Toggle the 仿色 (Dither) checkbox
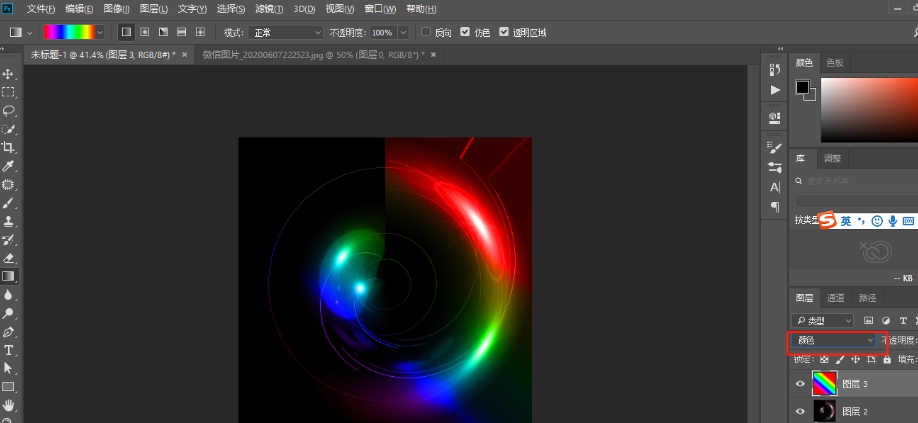The image size is (918, 423). point(465,32)
